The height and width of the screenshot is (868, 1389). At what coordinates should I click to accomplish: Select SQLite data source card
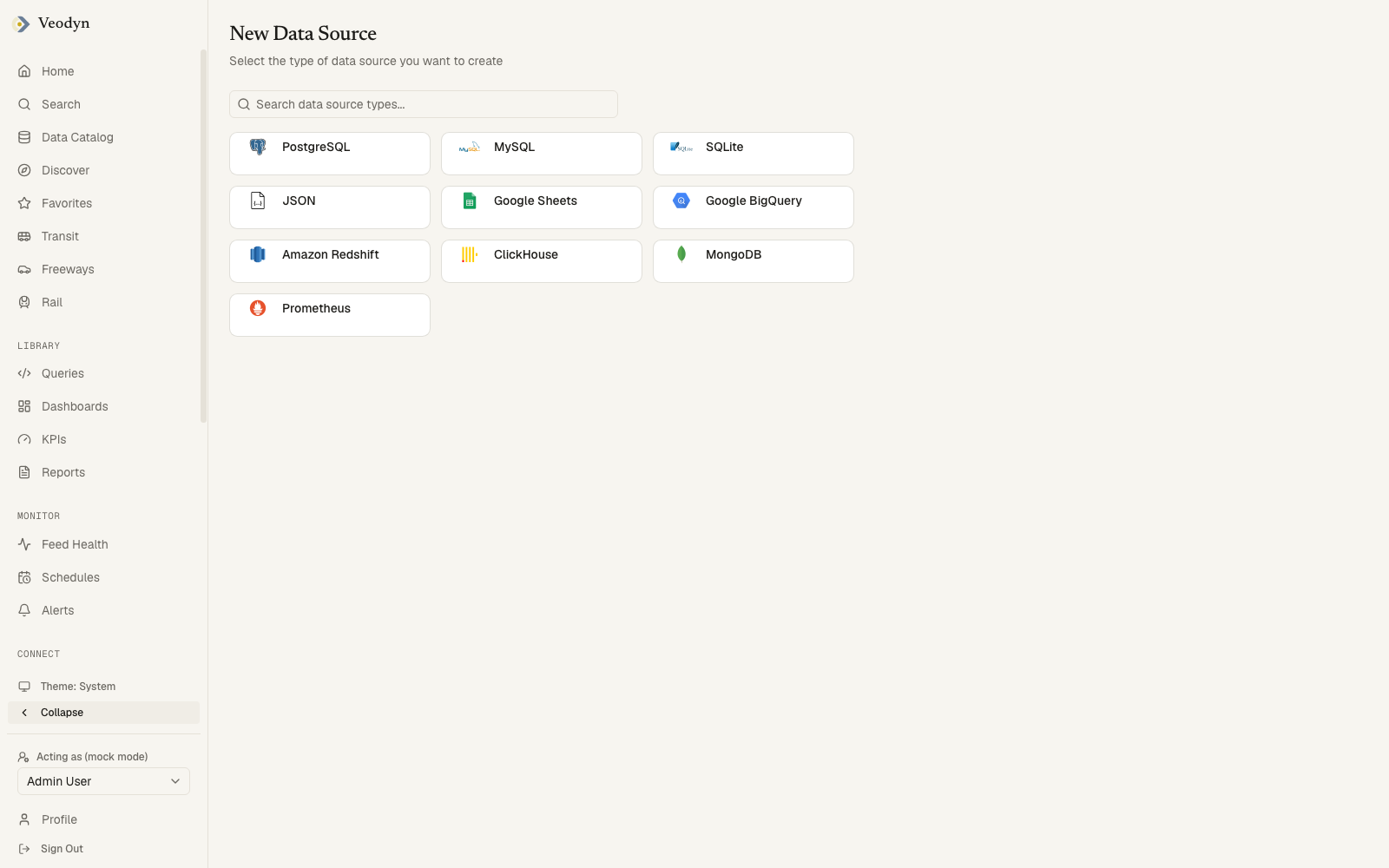(754, 154)
